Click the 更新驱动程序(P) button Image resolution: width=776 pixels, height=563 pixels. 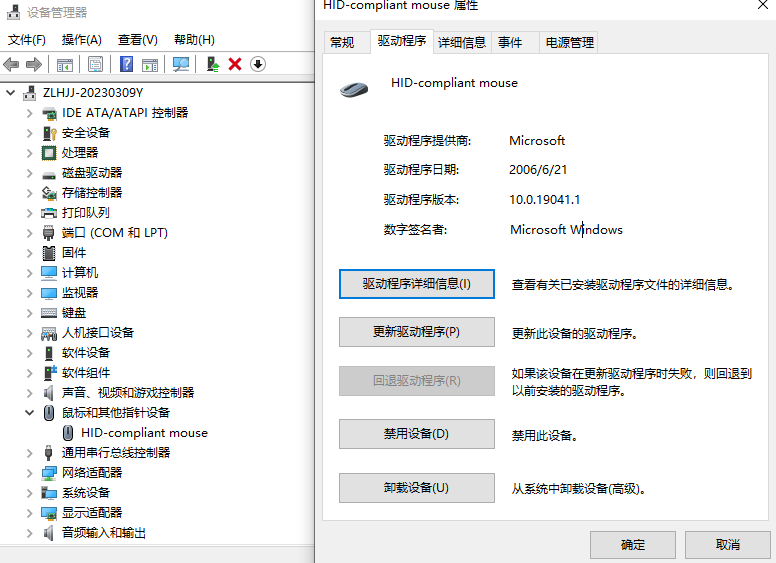417,332
